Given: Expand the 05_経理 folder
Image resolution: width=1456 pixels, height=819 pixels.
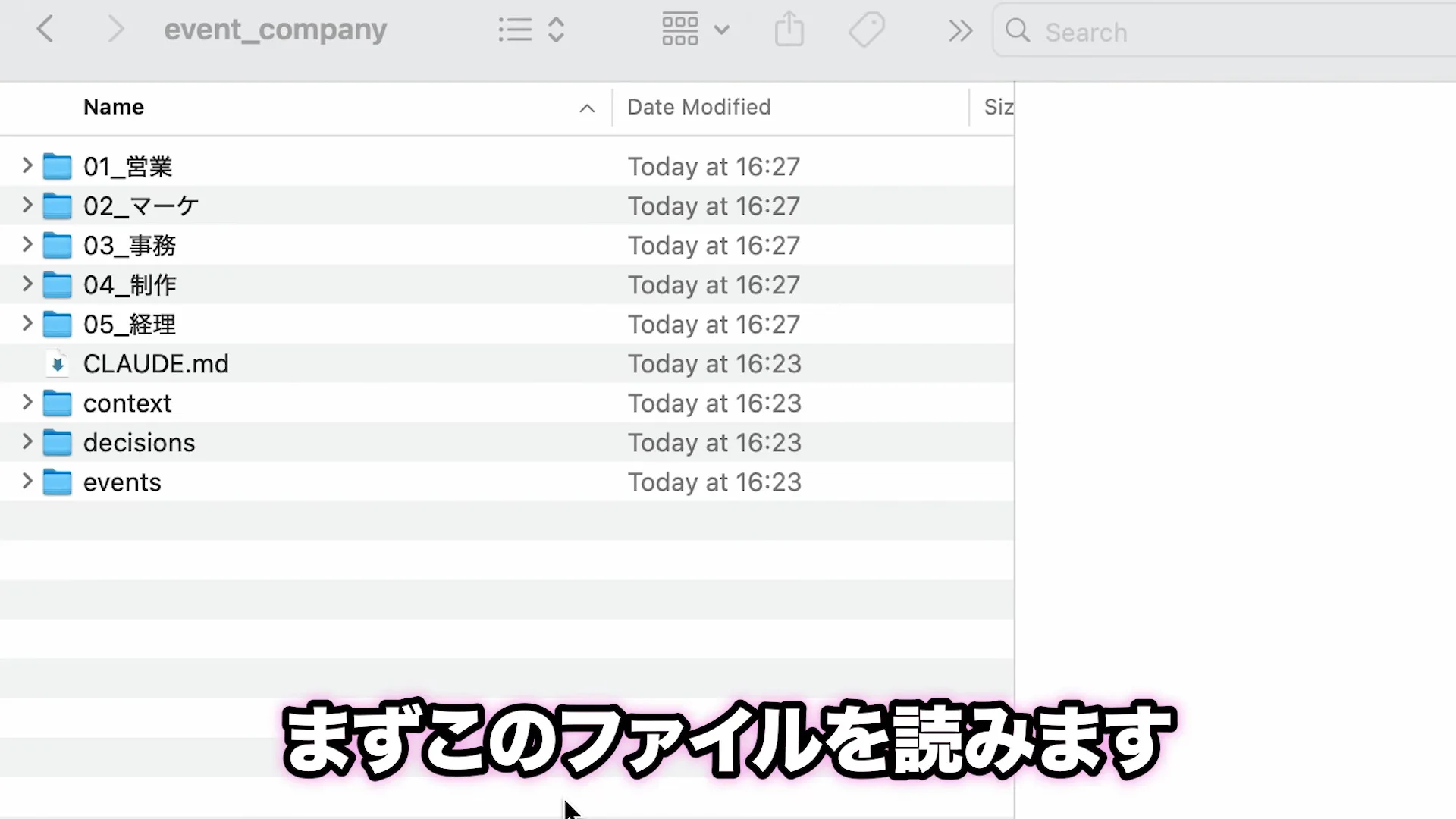Looking at the screenshot, I should click(x=27, y=323).
